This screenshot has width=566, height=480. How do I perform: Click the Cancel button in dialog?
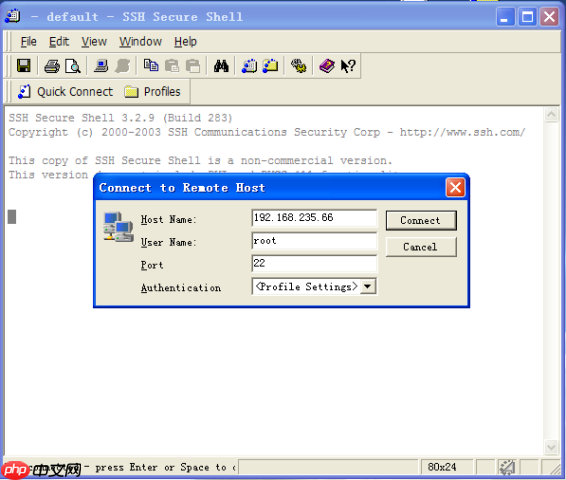(x=421, y=247)
